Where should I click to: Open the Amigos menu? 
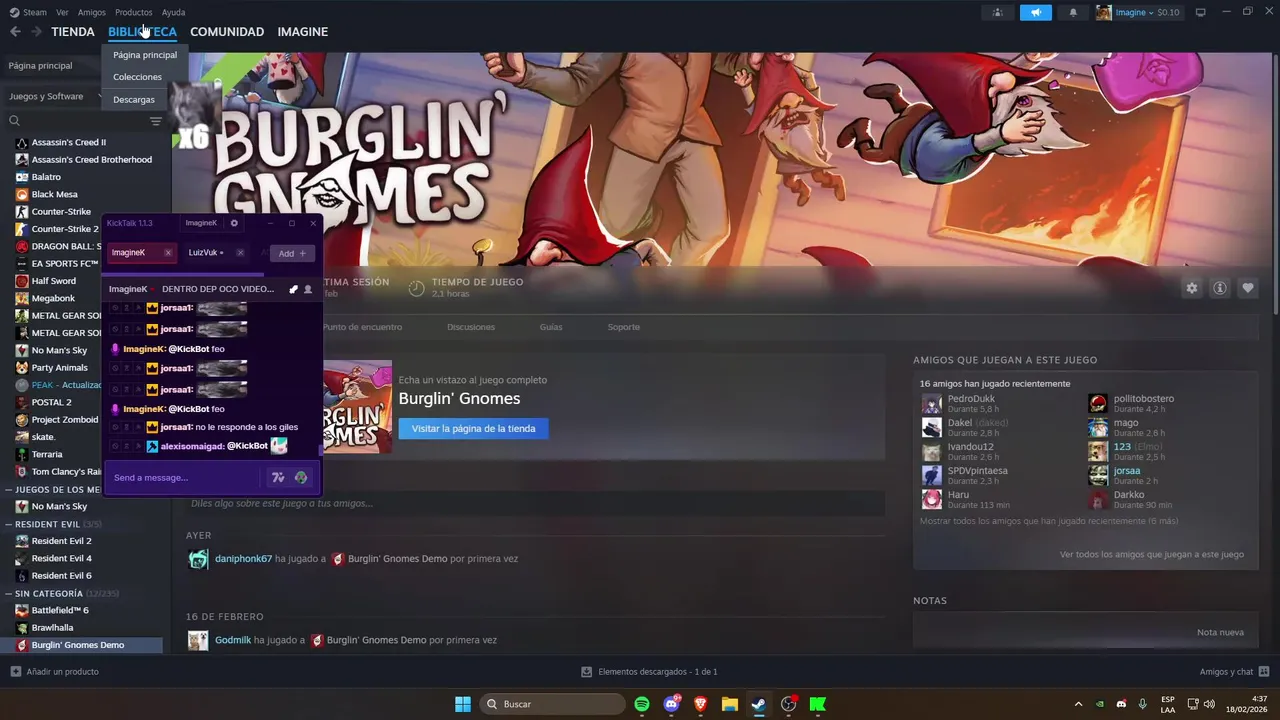(x=92, y=12)
